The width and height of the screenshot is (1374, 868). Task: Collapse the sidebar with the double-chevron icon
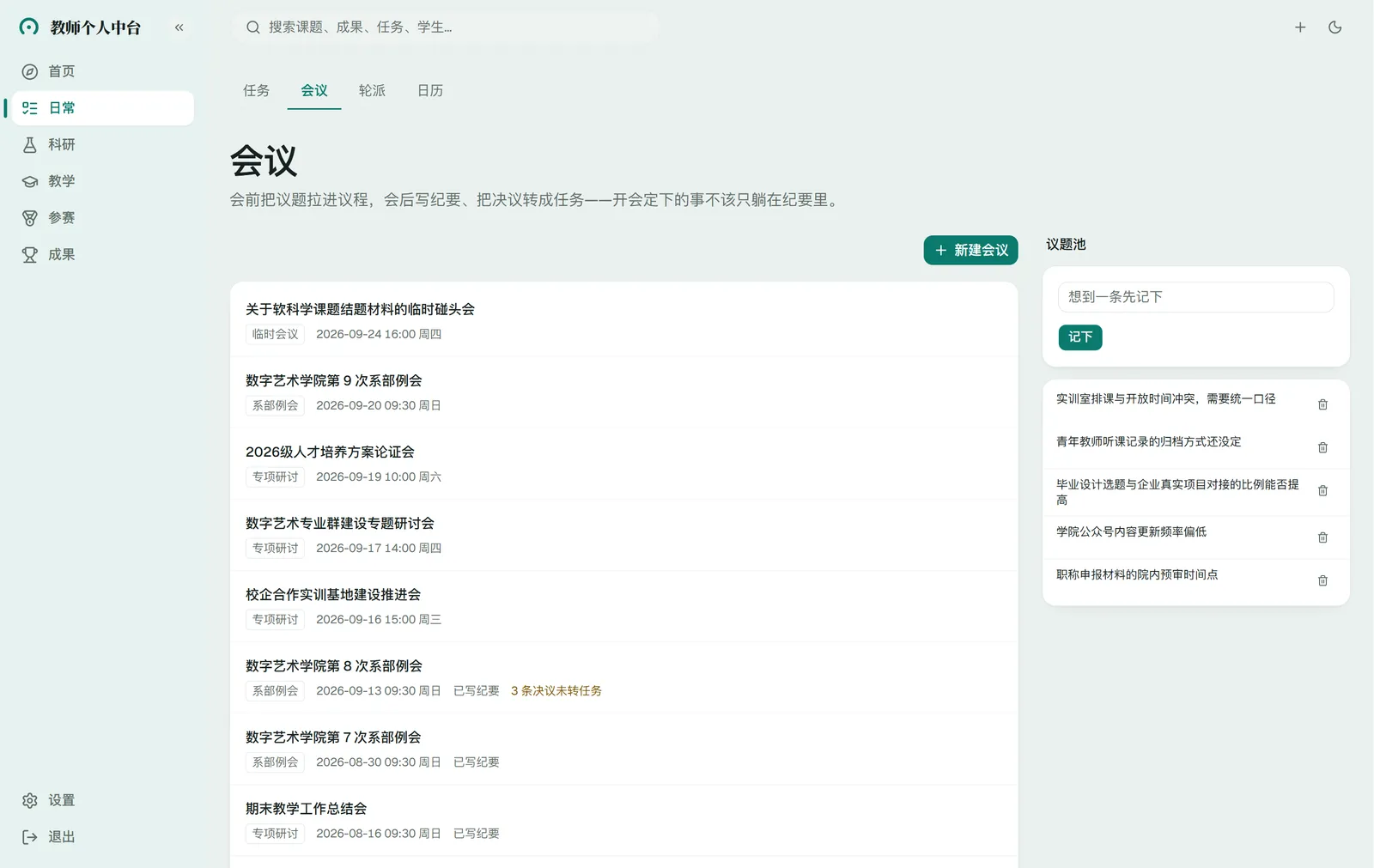pos(179,27)
